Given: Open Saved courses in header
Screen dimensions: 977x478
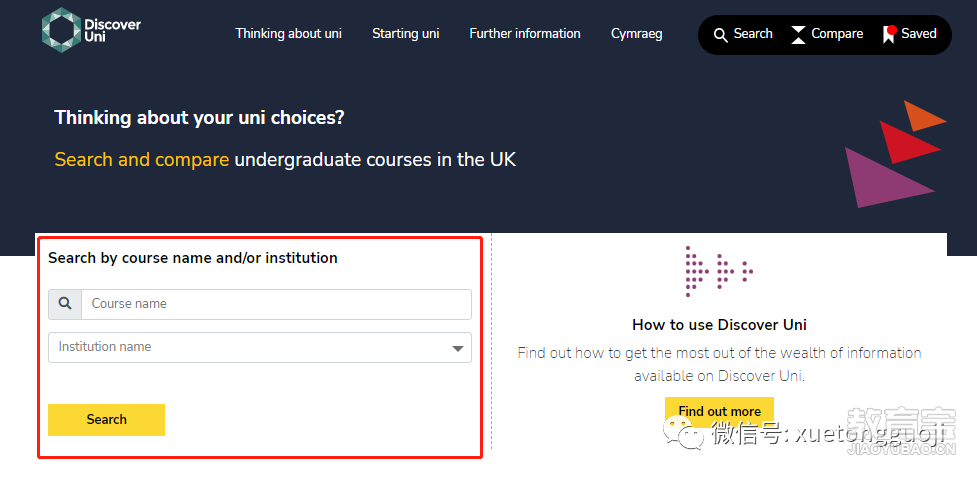Looking at the screenshot, I should click(x=910, y=34).
